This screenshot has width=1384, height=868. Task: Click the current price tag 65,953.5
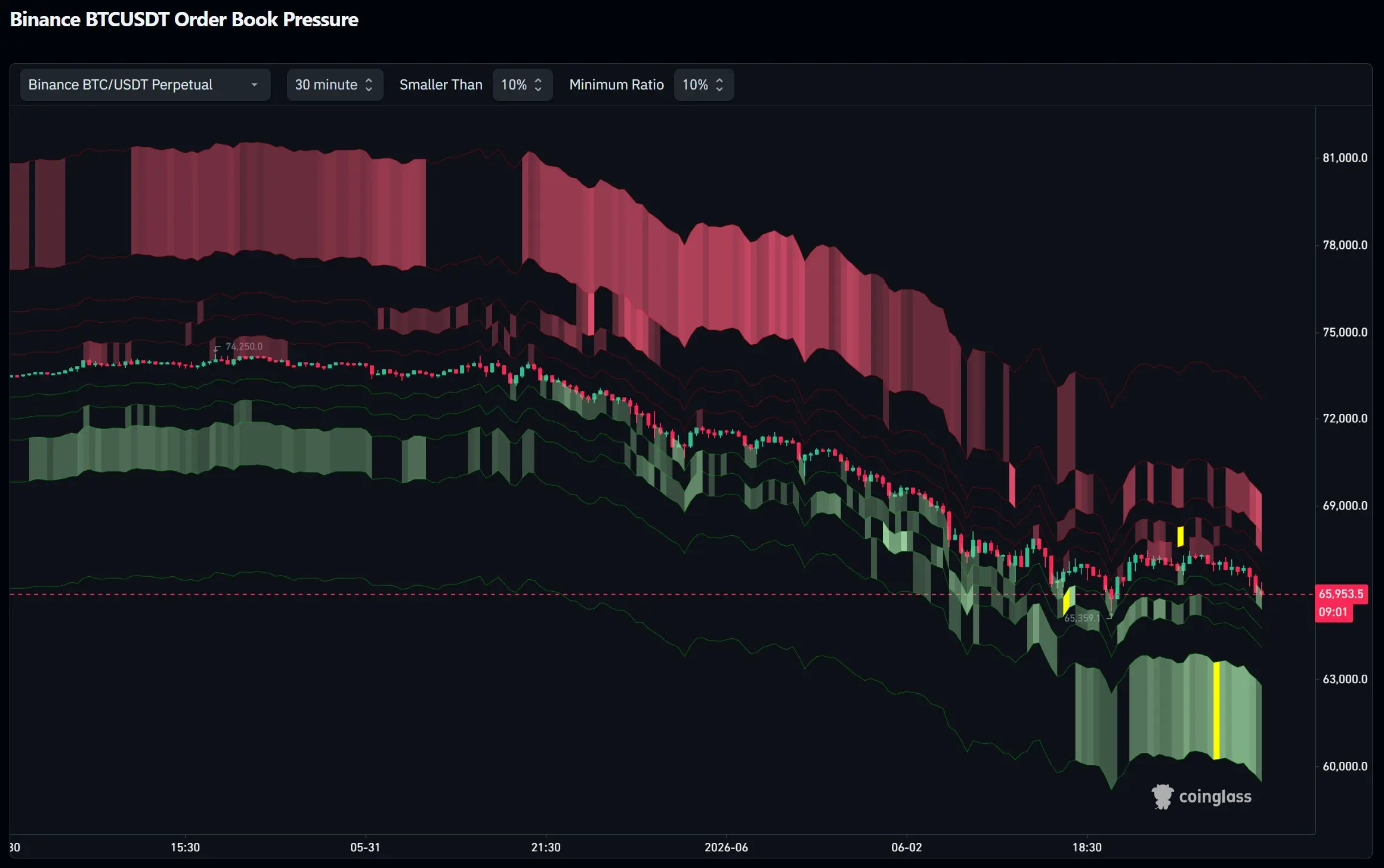[x=1341, y=594]
